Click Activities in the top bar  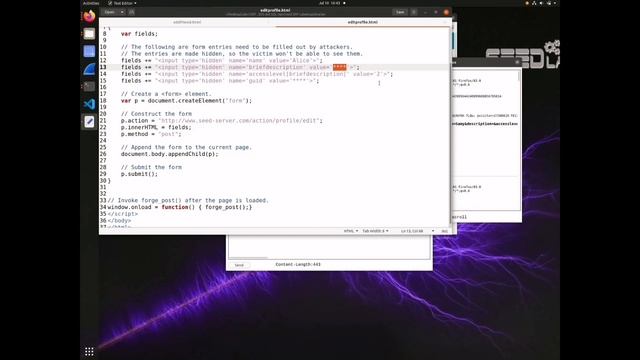coord(91,3)
